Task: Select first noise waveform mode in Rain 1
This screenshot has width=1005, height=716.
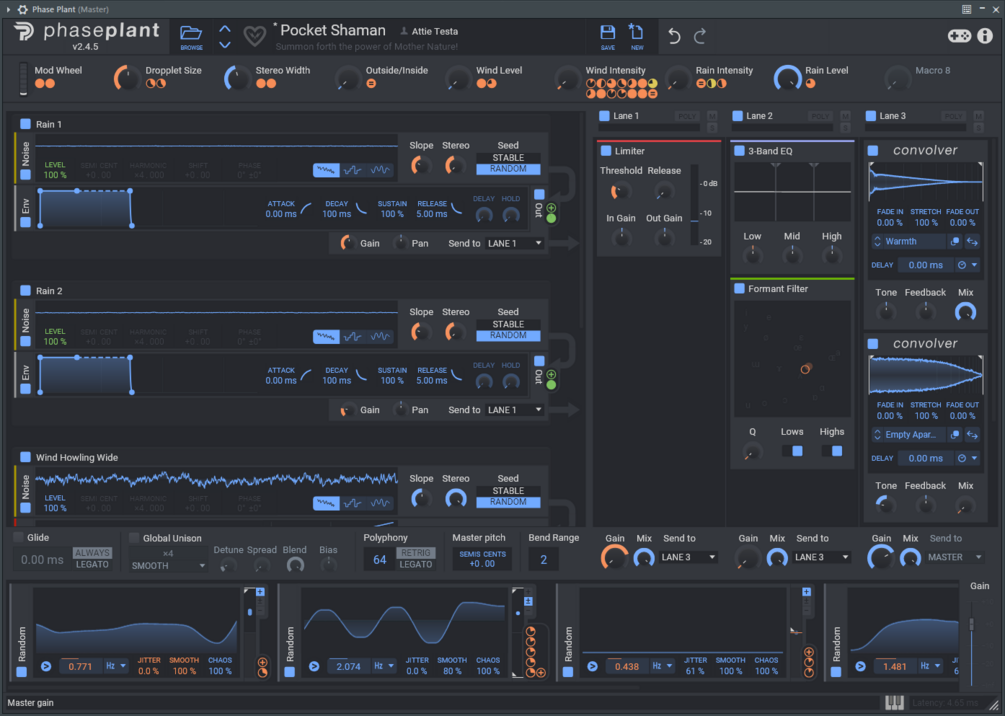Action: coord(326,170)
